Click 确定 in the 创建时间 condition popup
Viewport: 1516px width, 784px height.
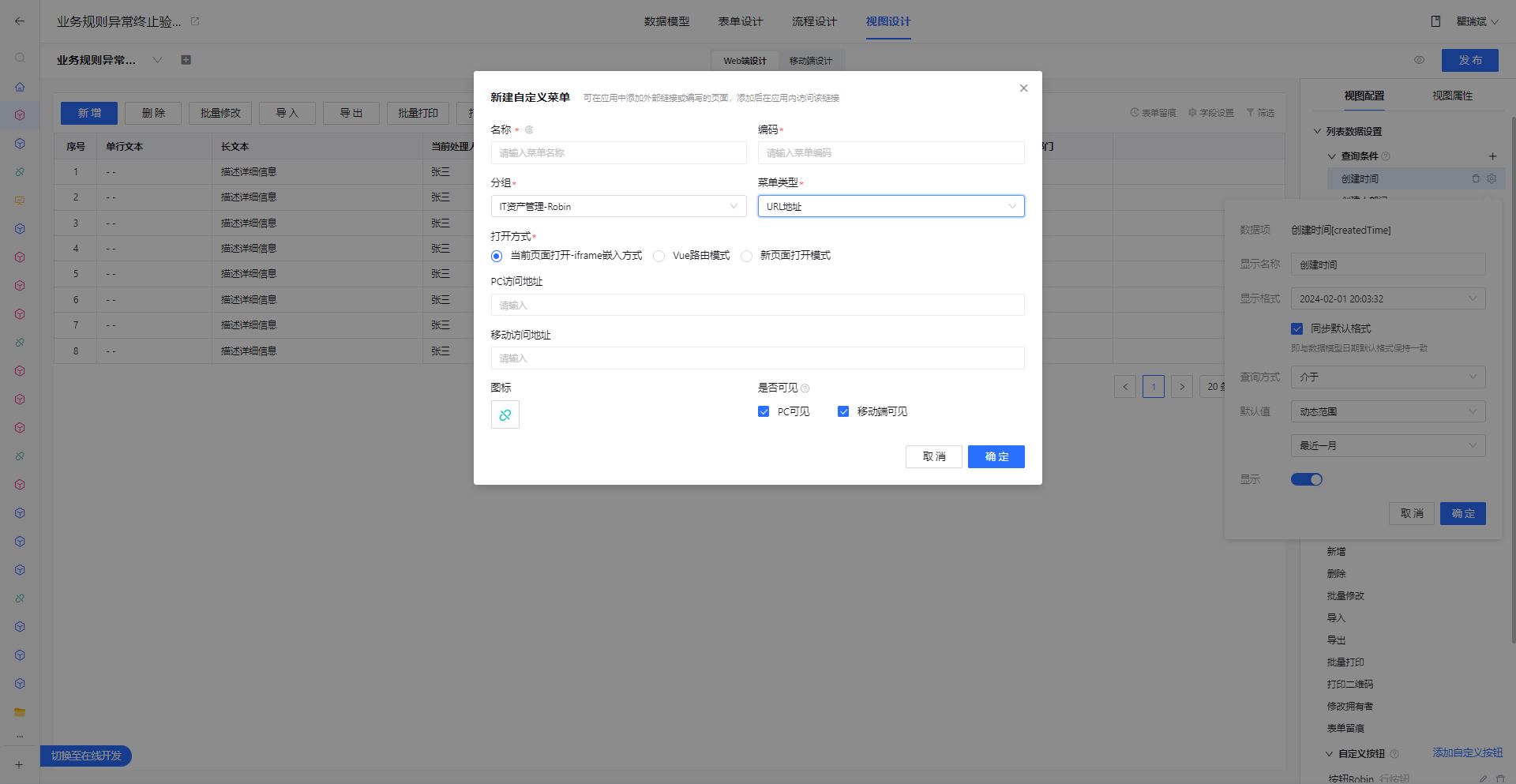(x=1463, y=513)
